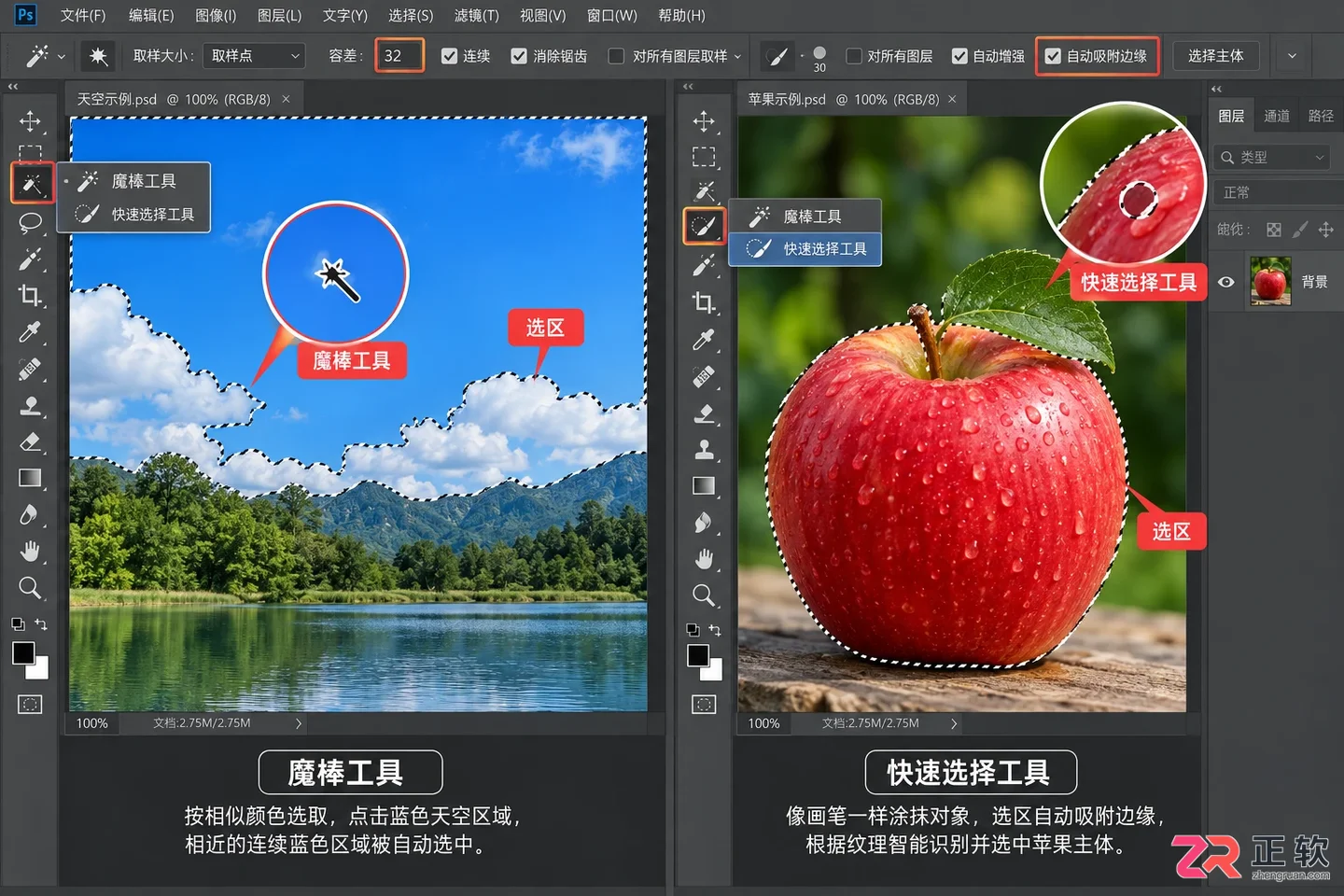
Task: Open the 滤镜(T) menu
Action: coord(477,15)
